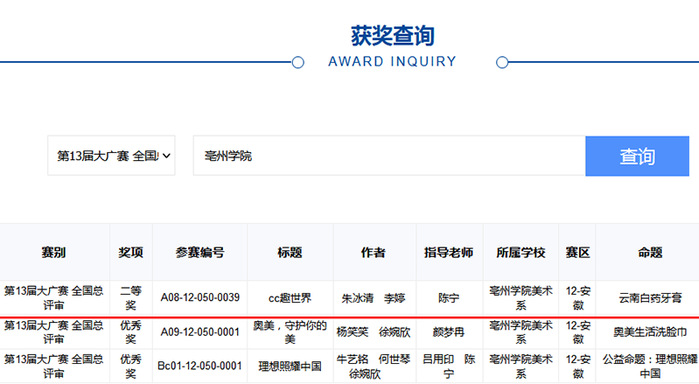Open the 第13届大广赛 competition dropdown

pos(111,156)
